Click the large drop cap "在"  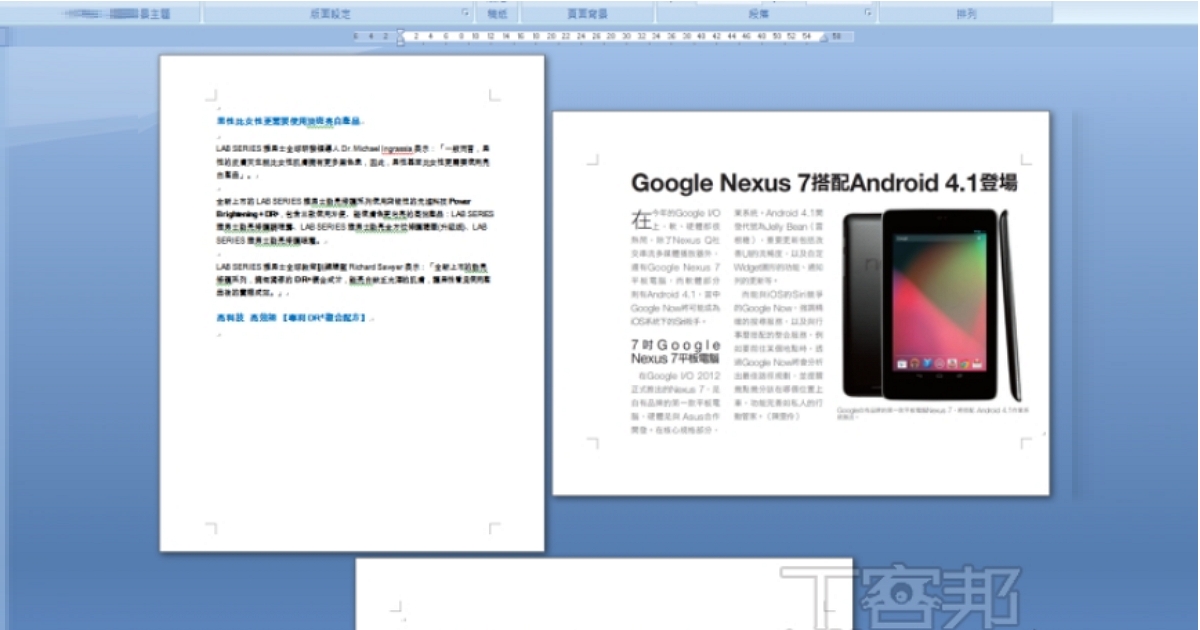click(640, 218)
